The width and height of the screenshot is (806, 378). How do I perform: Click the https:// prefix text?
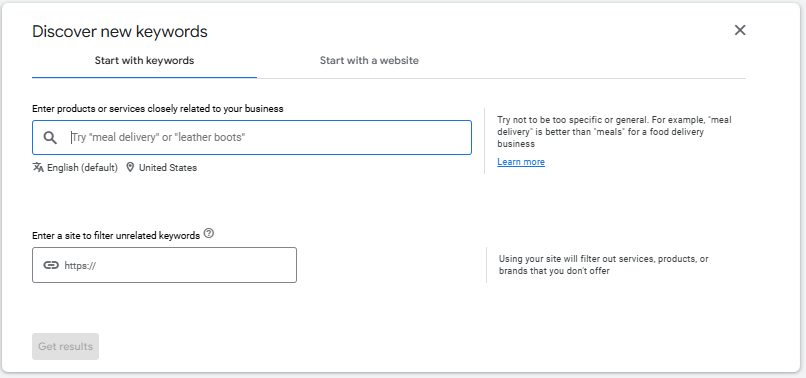[80, 266]
